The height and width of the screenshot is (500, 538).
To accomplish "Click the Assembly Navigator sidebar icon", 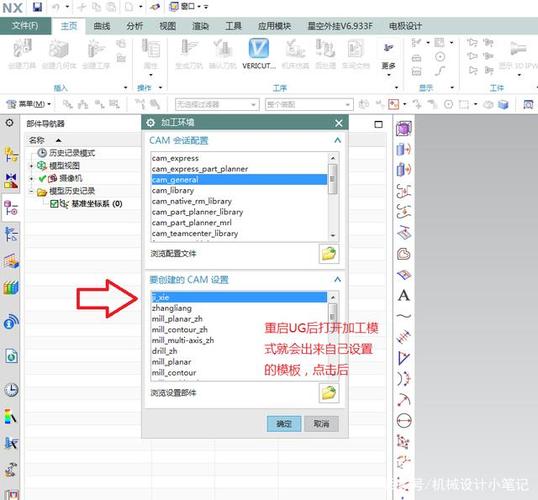I will 11,155.
